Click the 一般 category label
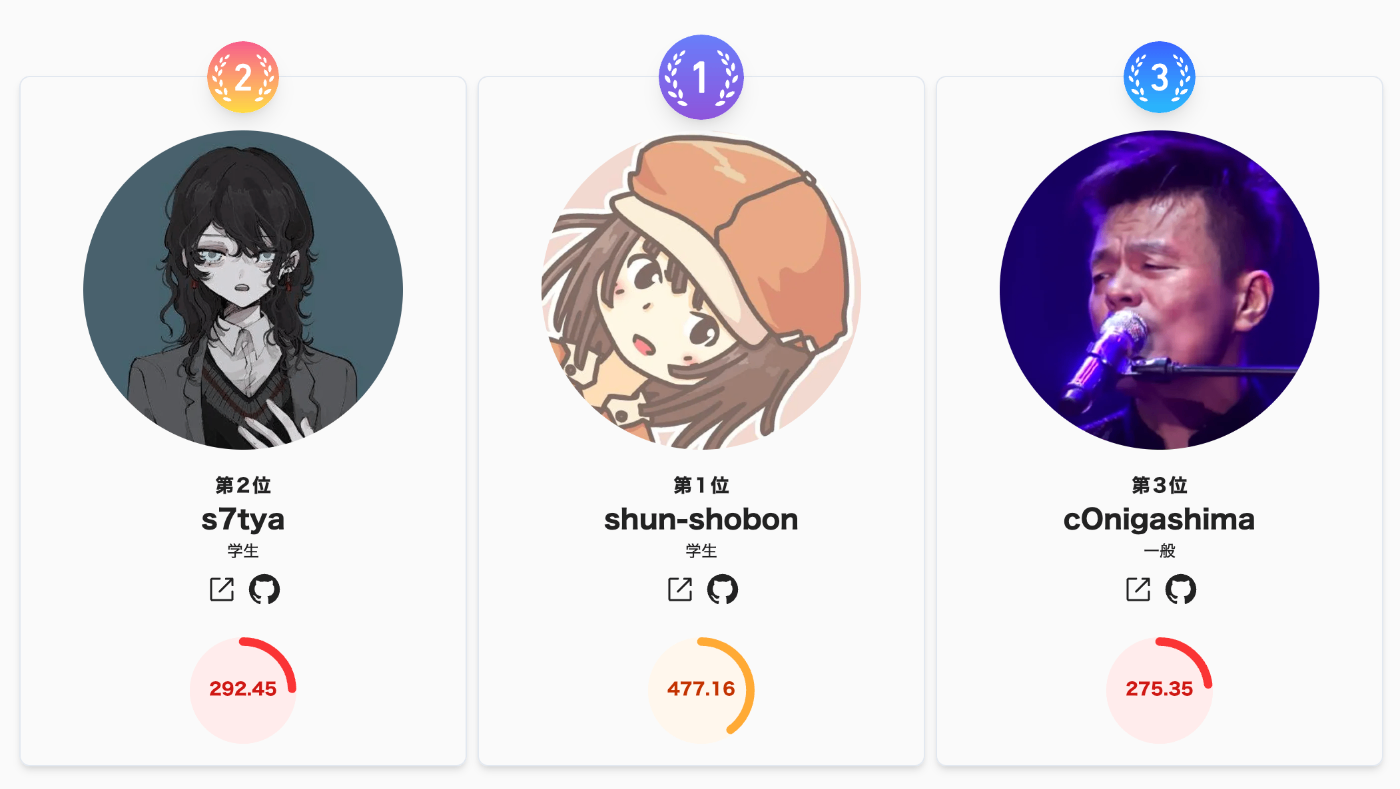The image size is (1400, 789). click(x=1159, y=551)
